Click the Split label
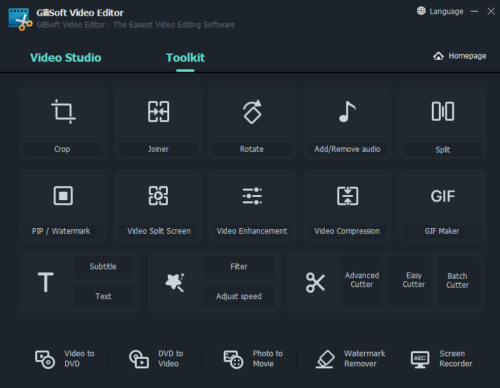The image size is (500, 388). 443,150
